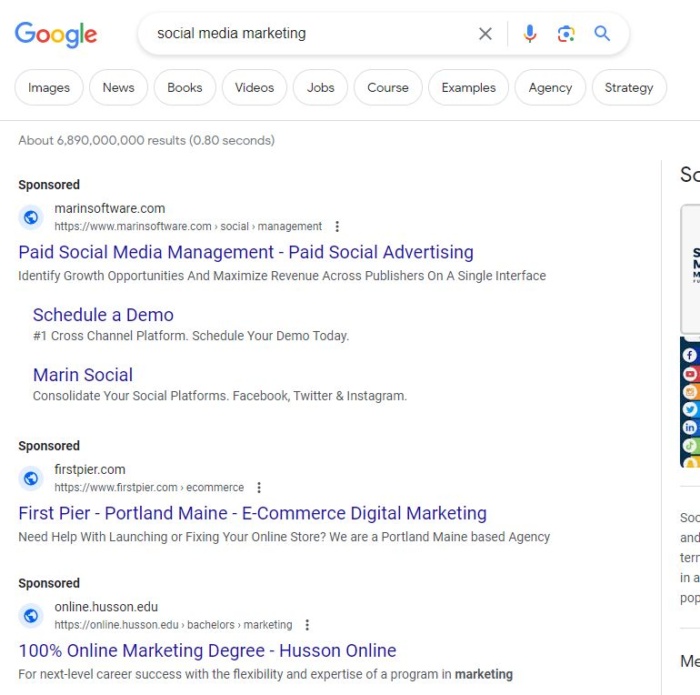Open three-dot menu for marinsoftware.com ad

(x=337, y=226)
